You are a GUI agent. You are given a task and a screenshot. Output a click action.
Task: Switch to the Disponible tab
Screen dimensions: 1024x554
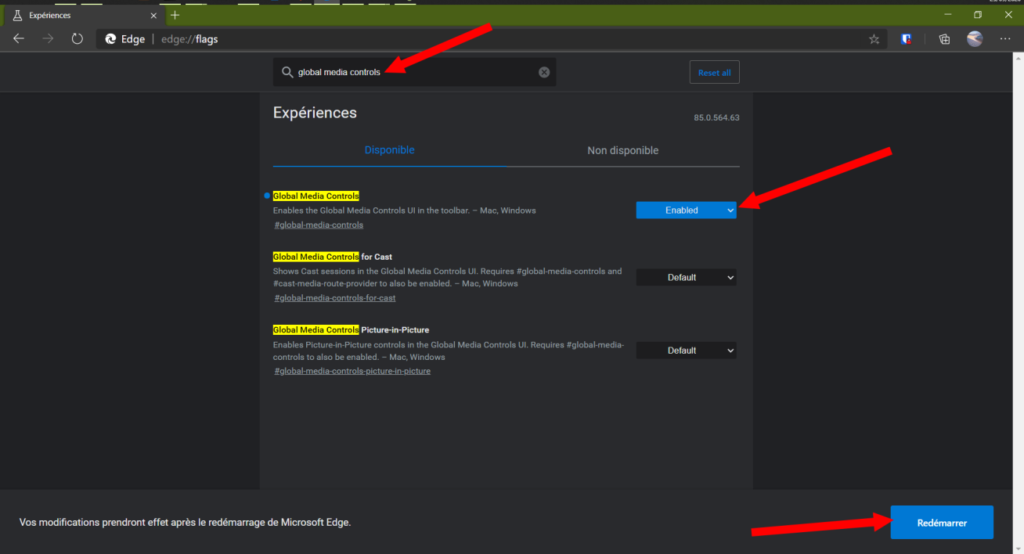(x=389, y=150)
